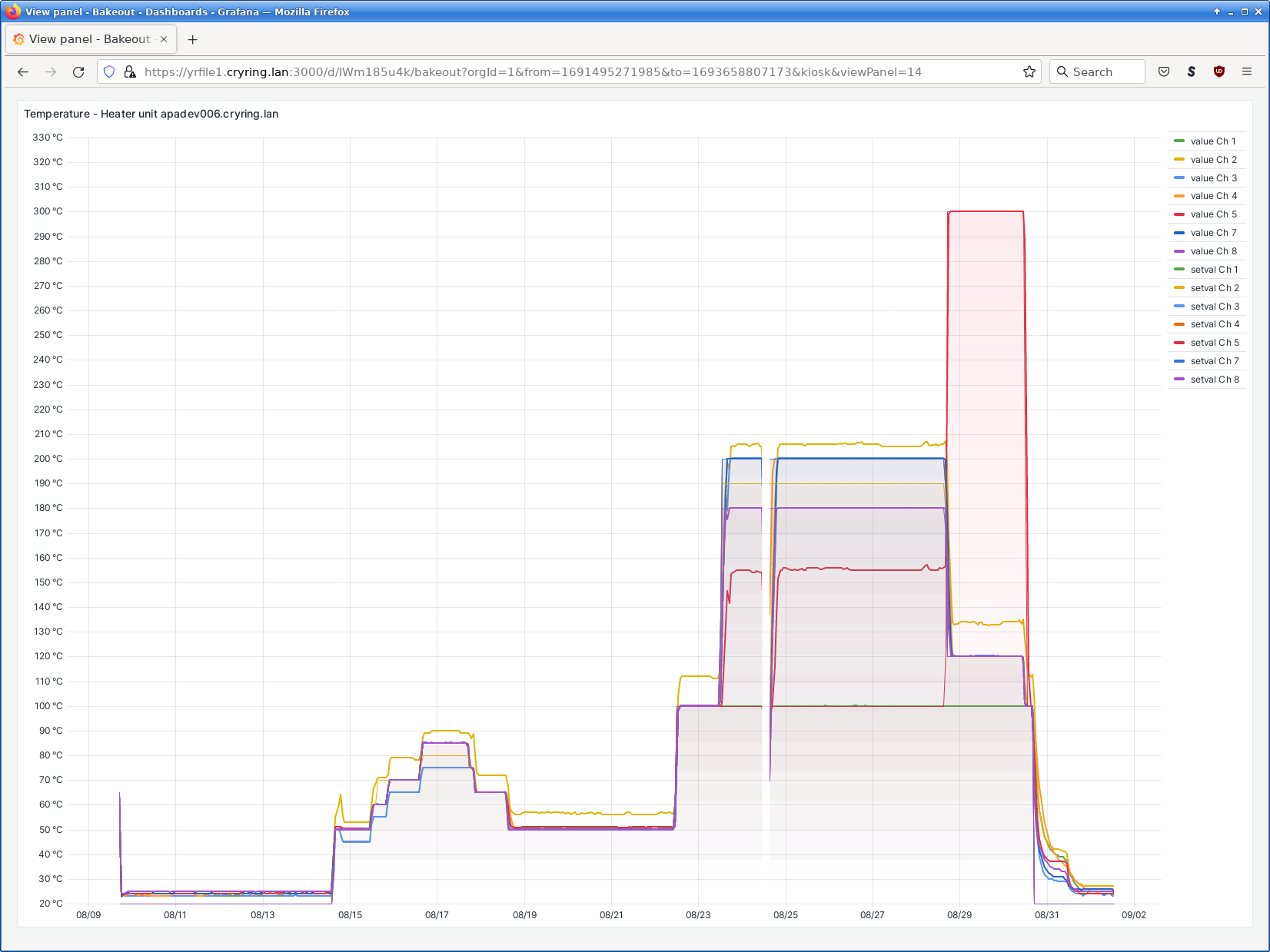
Task: Click the 'setval Ch 2' legend label
Action: tap(1215, 288)
